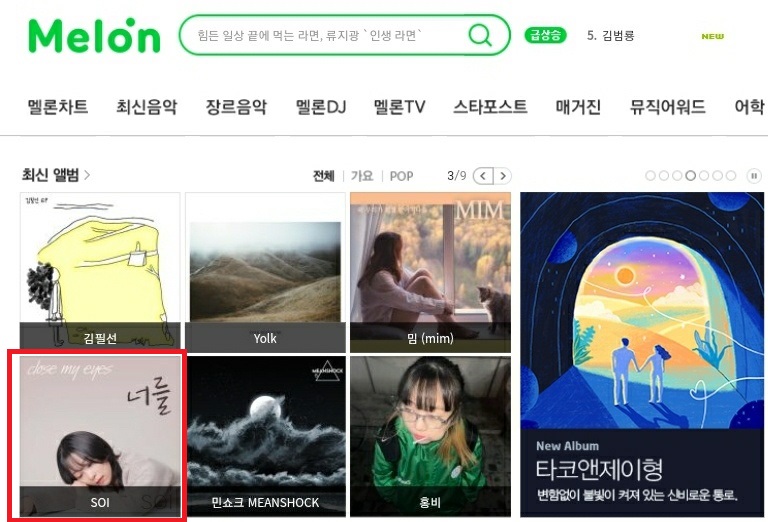Select the first banner indicator dot
Image resolution: width=768 pixels, height=522 pixels.
pyautogui.click(x=650, y=176)
